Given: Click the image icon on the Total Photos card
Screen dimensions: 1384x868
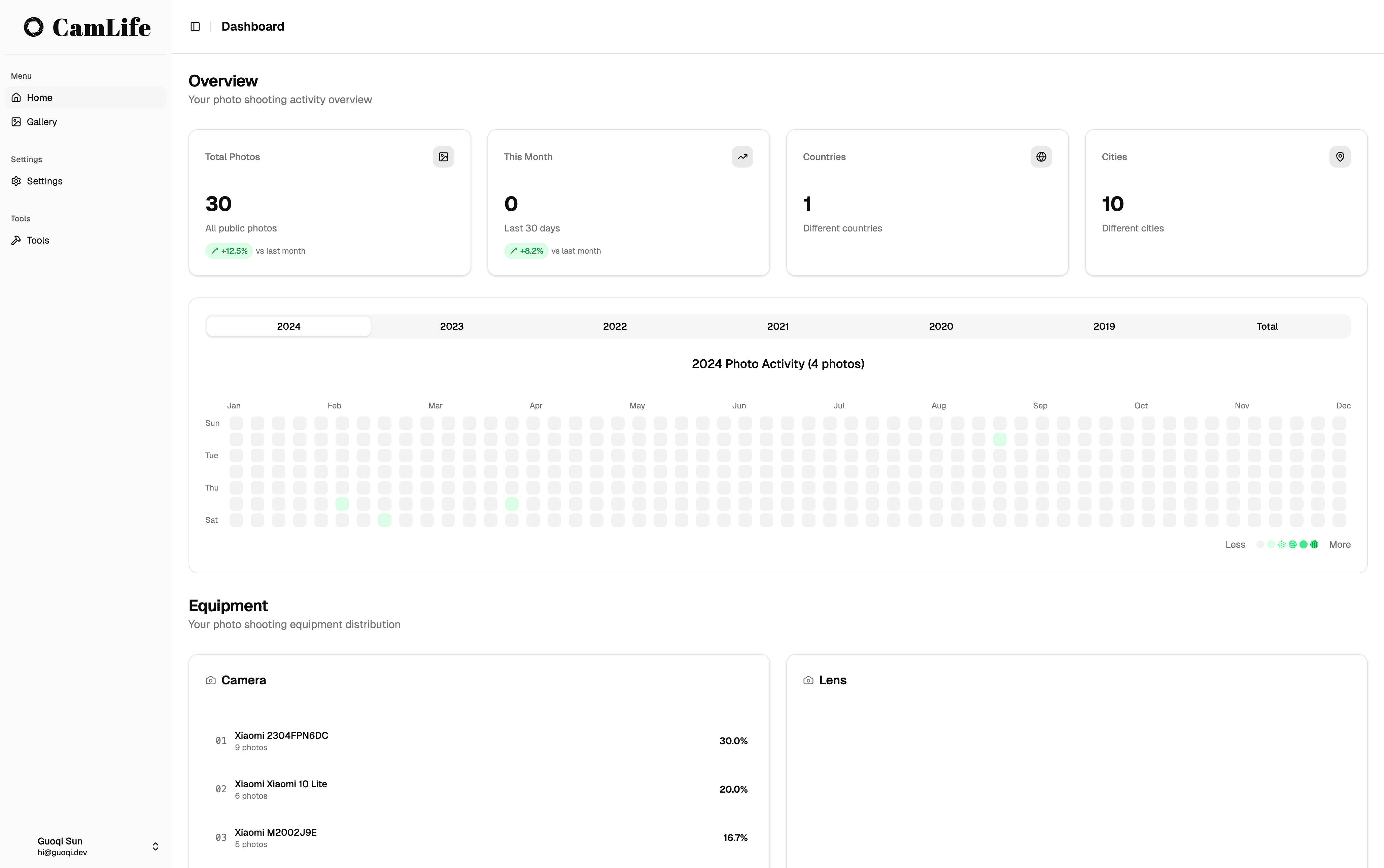Looking at the screenshot, I should click(443, 156).
